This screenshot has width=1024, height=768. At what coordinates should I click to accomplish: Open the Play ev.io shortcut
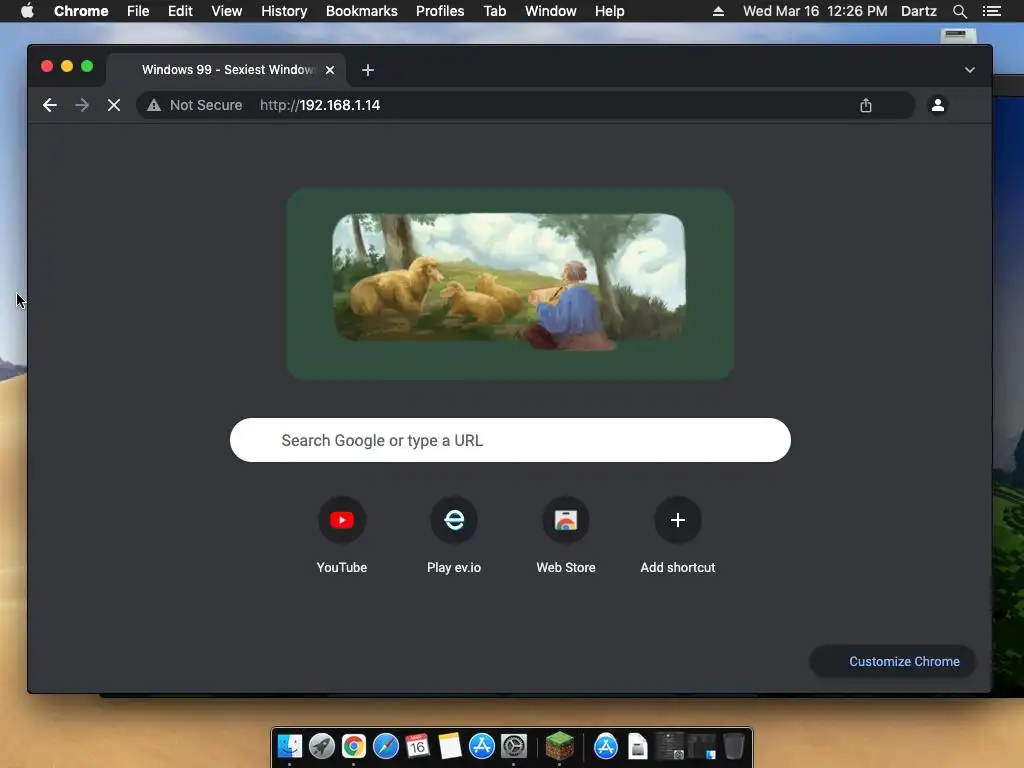(454, 536)
